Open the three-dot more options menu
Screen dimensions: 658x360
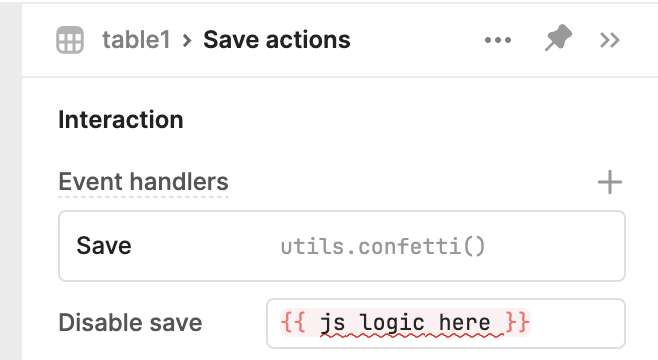(x=498, y=40)
